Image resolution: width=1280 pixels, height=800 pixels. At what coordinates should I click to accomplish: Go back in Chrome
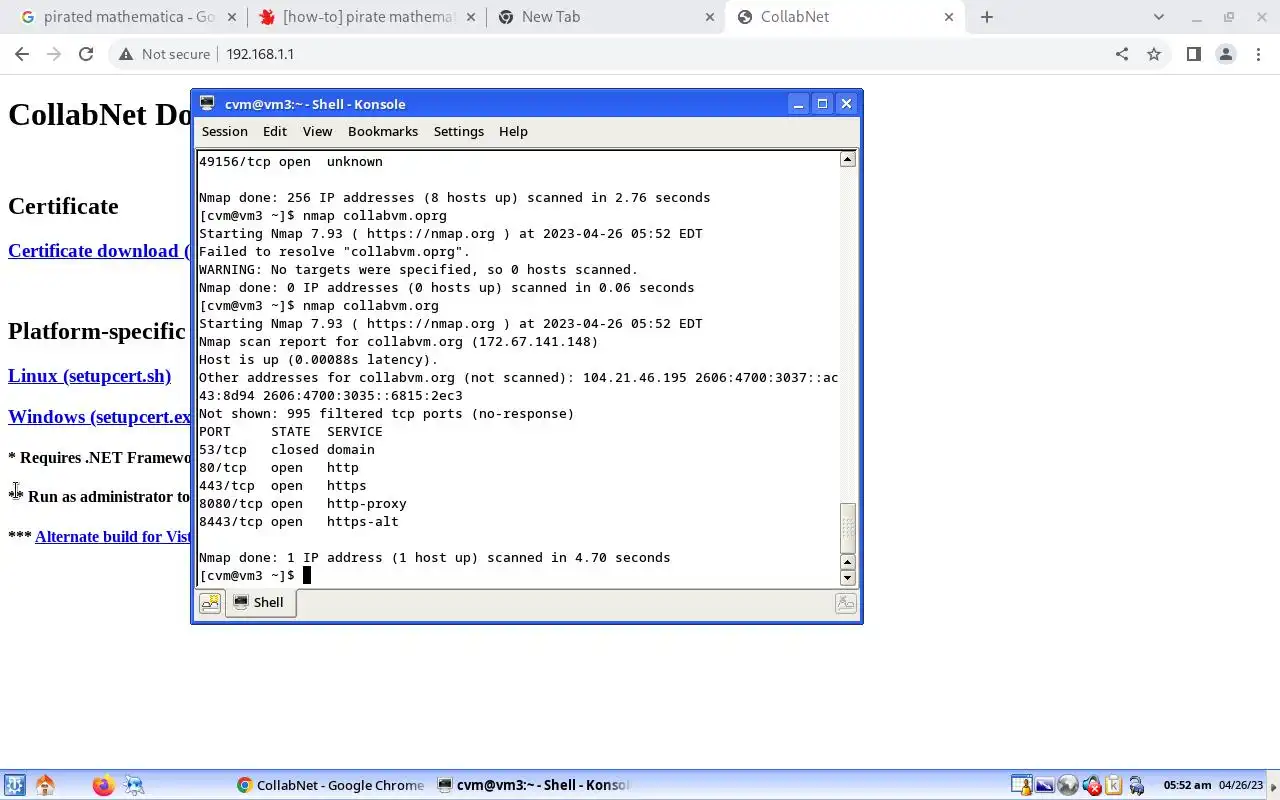coord(22,54)
